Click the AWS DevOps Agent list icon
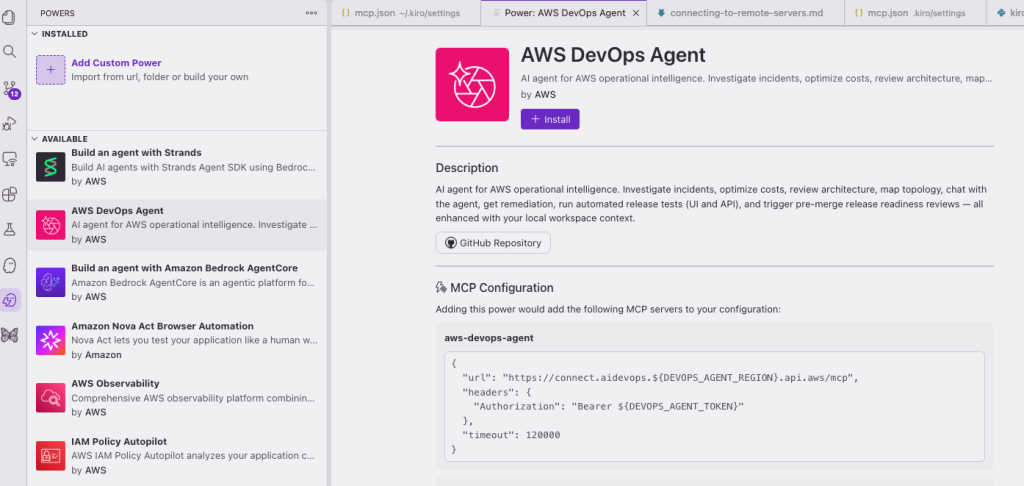 point(51,225)
